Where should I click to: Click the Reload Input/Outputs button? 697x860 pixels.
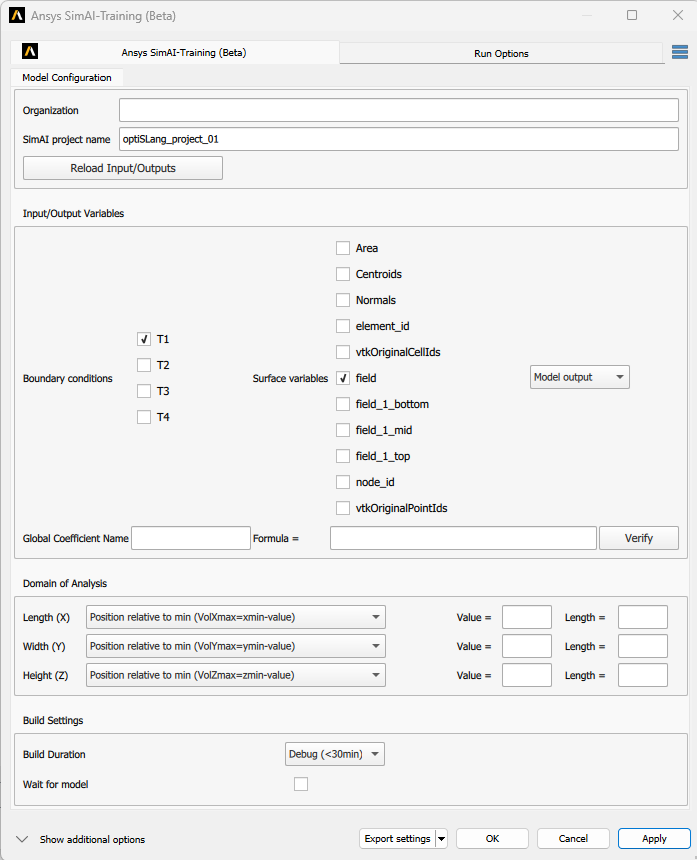(123, 168)
